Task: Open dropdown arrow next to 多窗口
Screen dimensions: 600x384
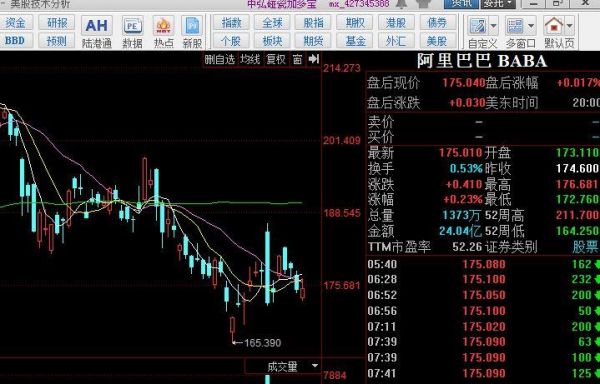Action: [531, 26]
